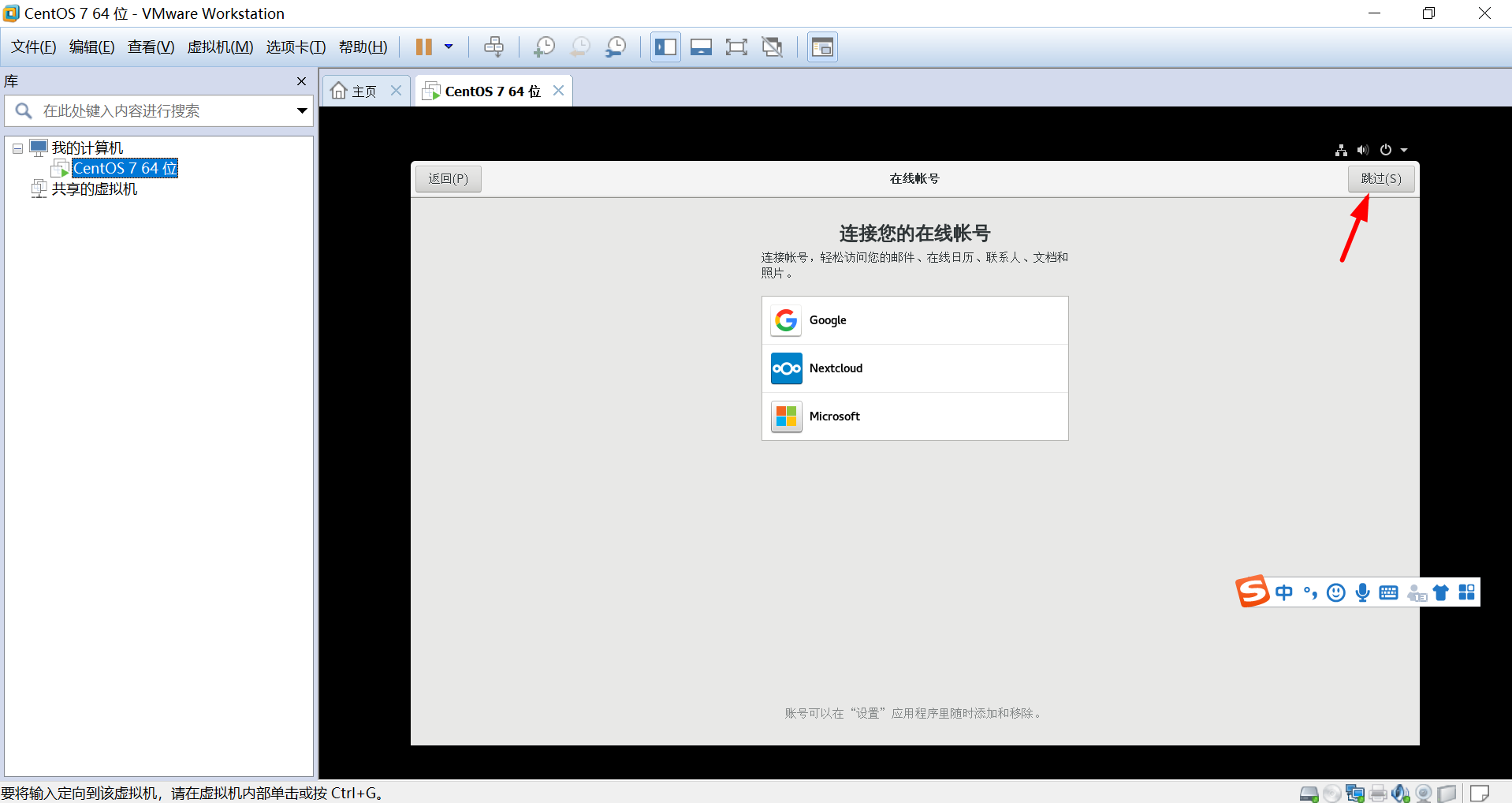Click the hard disk device status icon
This screenshot has width=1512, height=803.
(1309, 794)
